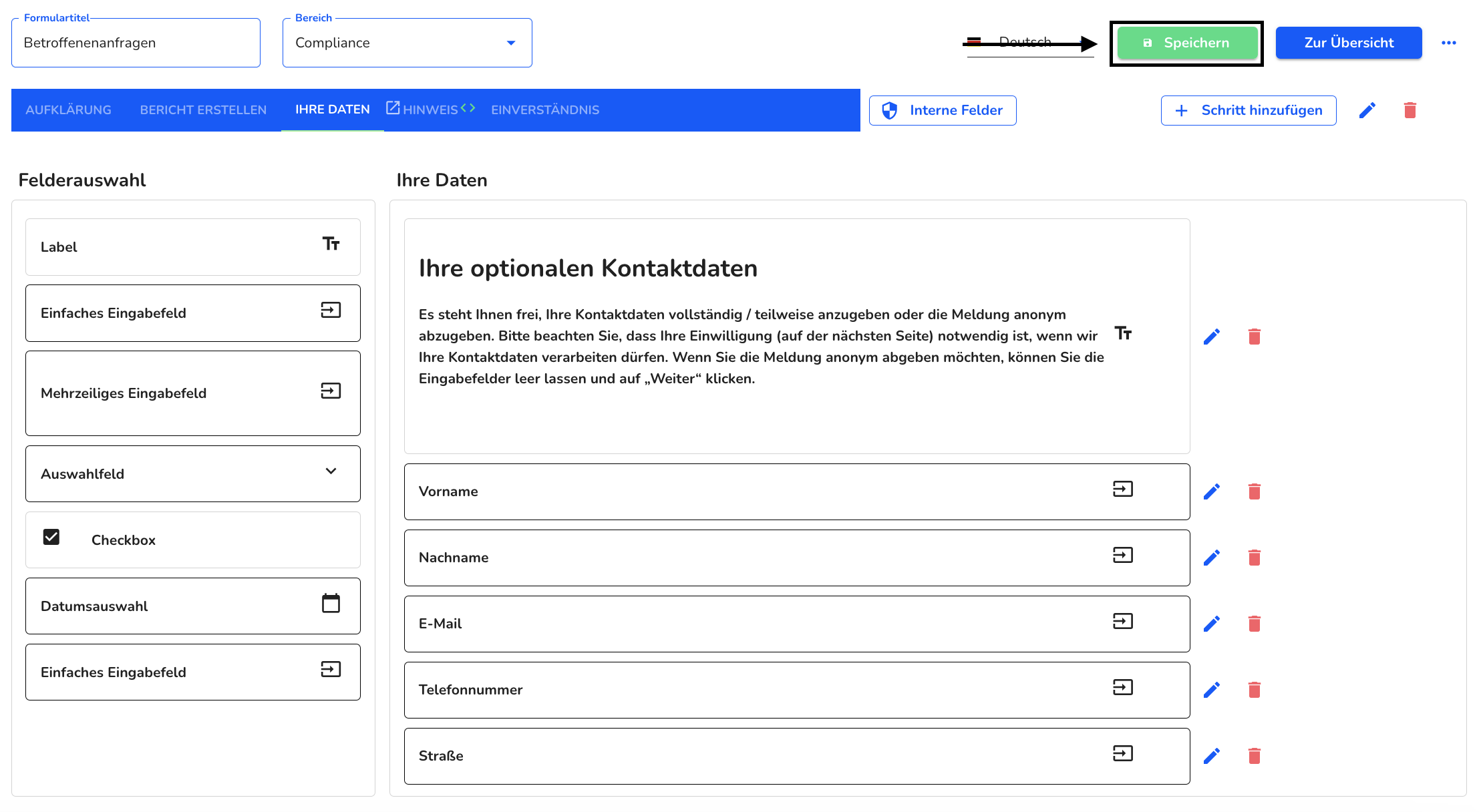Open the Deutsch language selector

click(1031, 43)
